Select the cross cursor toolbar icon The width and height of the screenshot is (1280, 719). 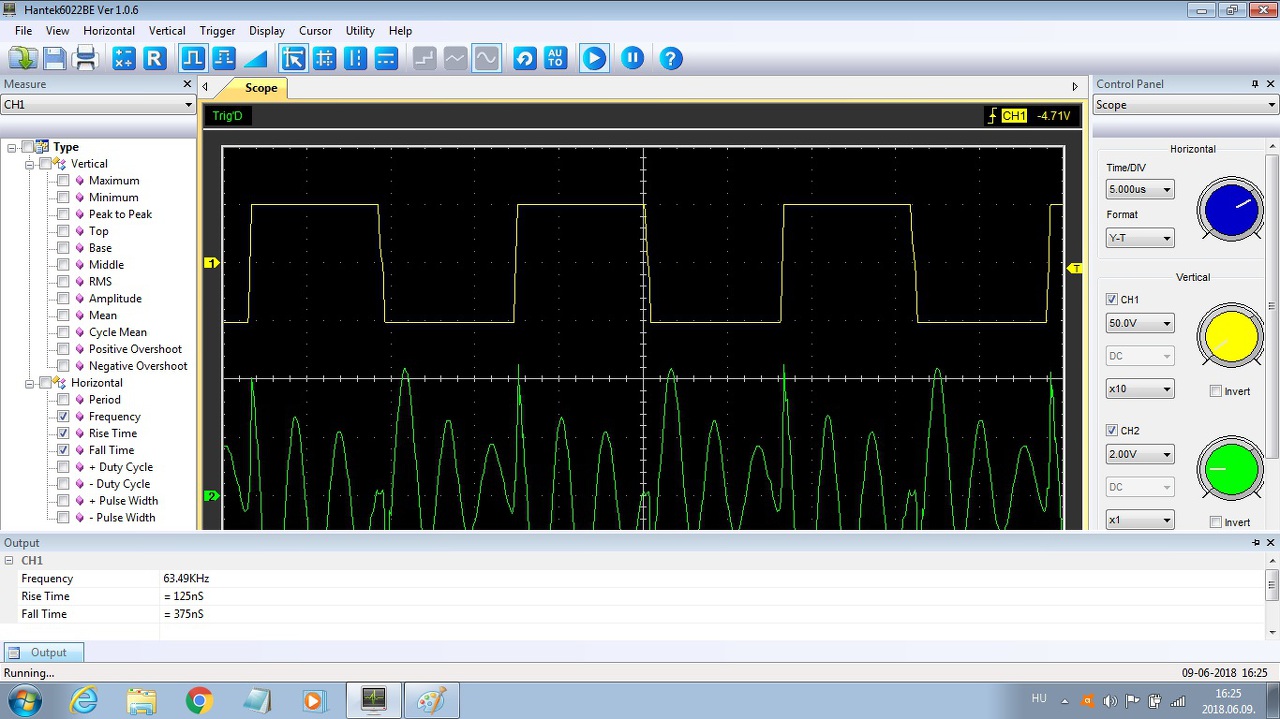coord(325,58)
